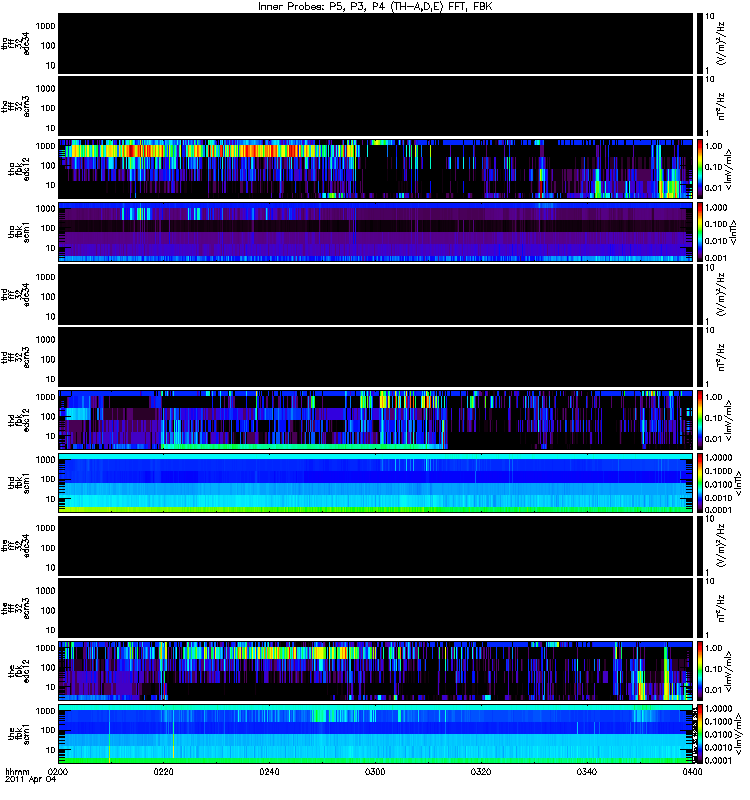Click the <|mV/m|> unit label beside thd fbk edc12
The image size is (750, 800).
729,420
